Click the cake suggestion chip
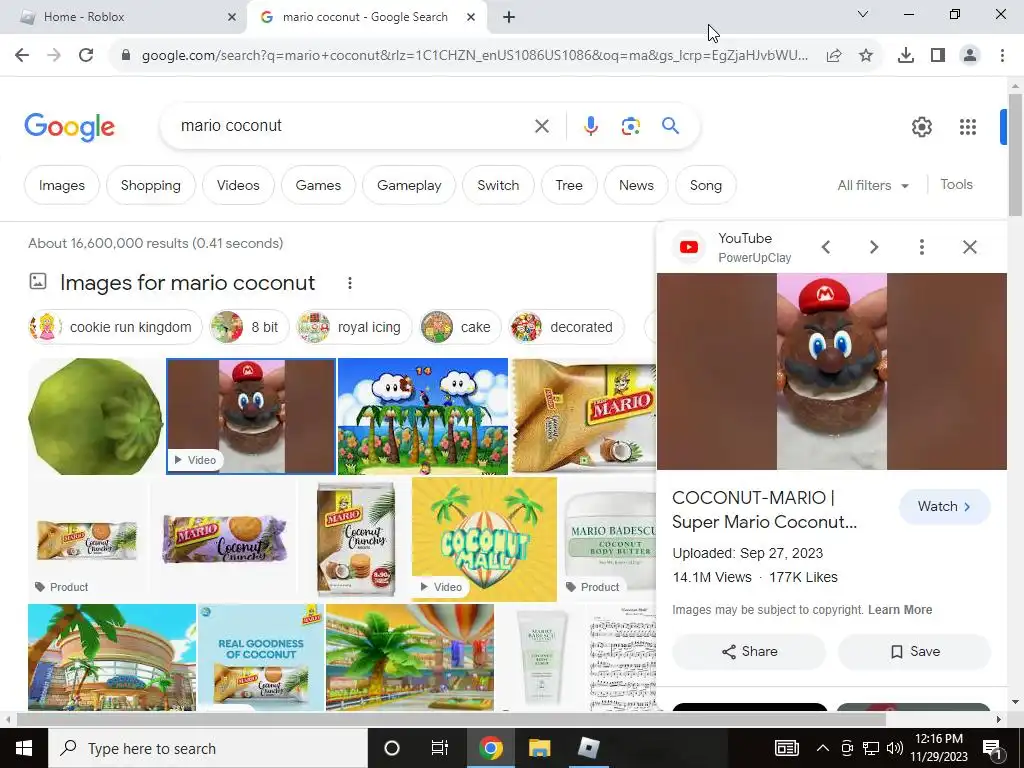The width and height of the screenshot is (1024, 768). pyautogui.click(x=460, y=327)
